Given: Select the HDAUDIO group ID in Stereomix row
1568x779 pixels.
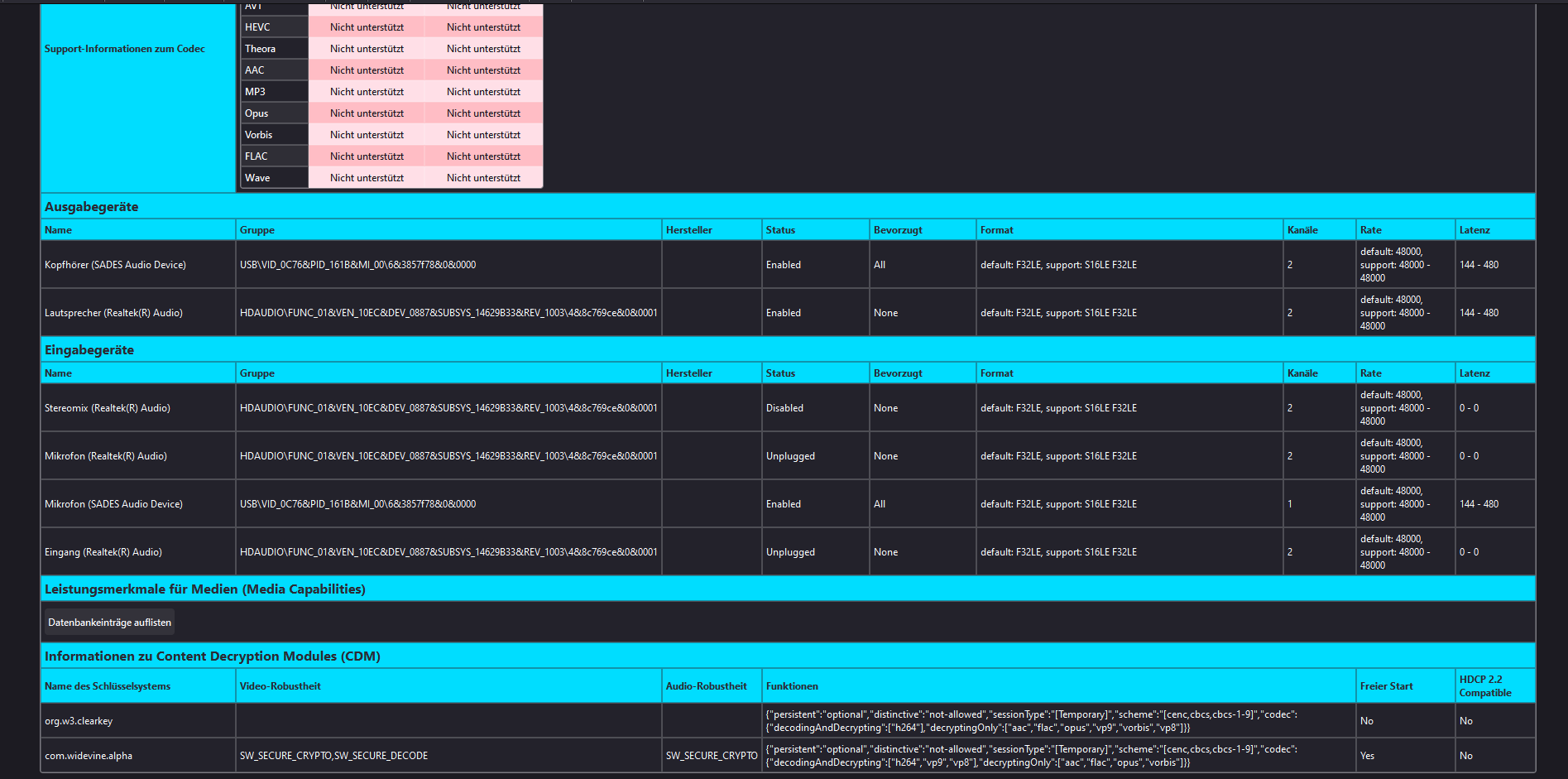Looking at the screenshot, I should (448, 408).
